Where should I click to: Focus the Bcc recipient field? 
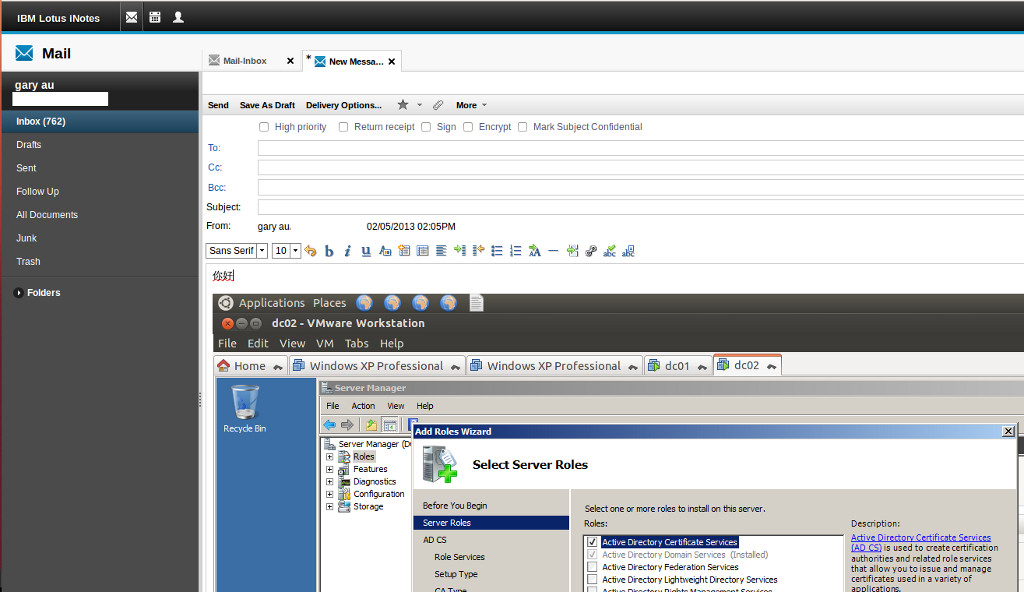(x=641, y=188)
